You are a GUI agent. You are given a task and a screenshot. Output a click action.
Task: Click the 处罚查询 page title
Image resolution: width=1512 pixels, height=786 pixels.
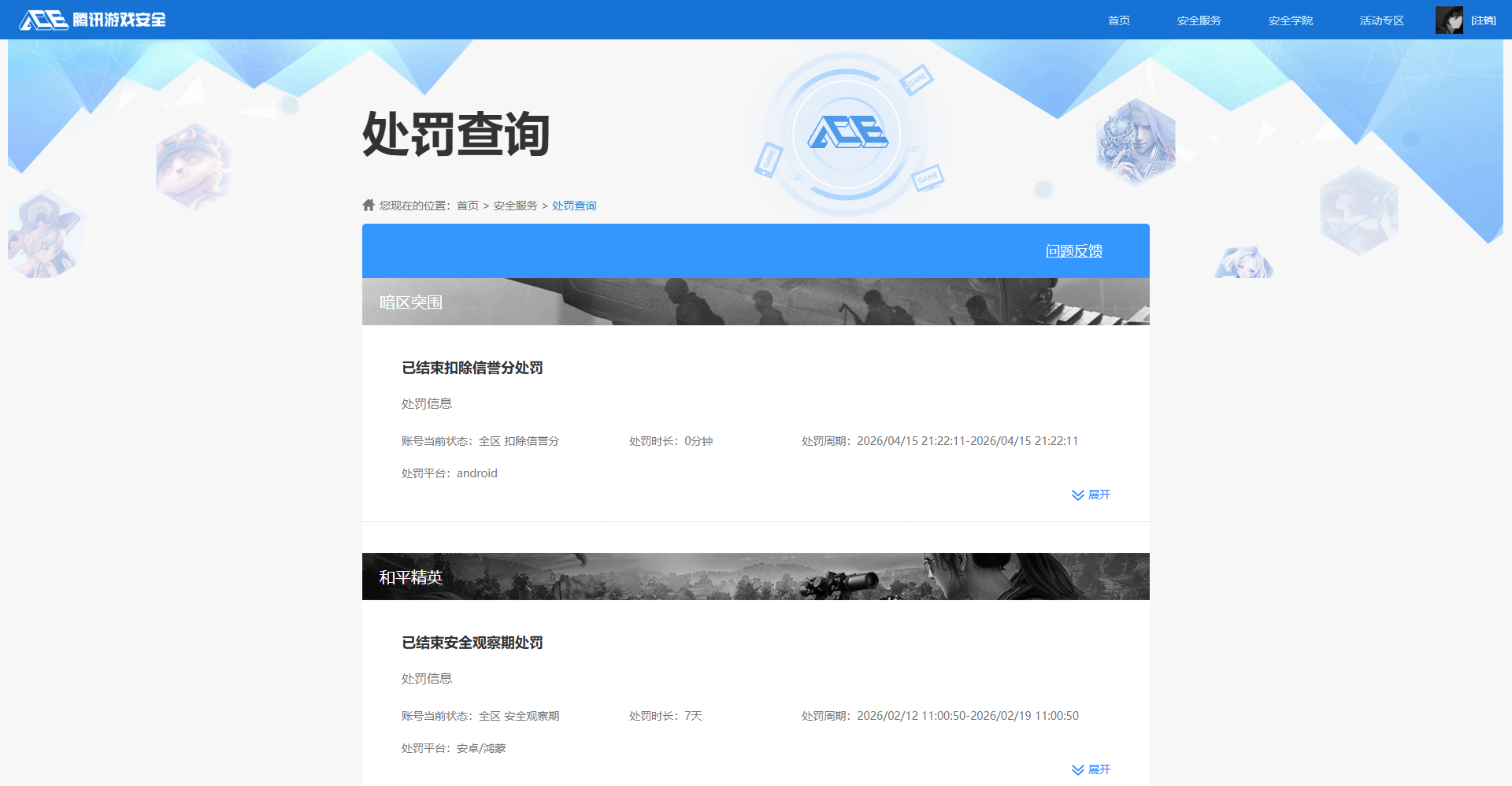point(456,134)
